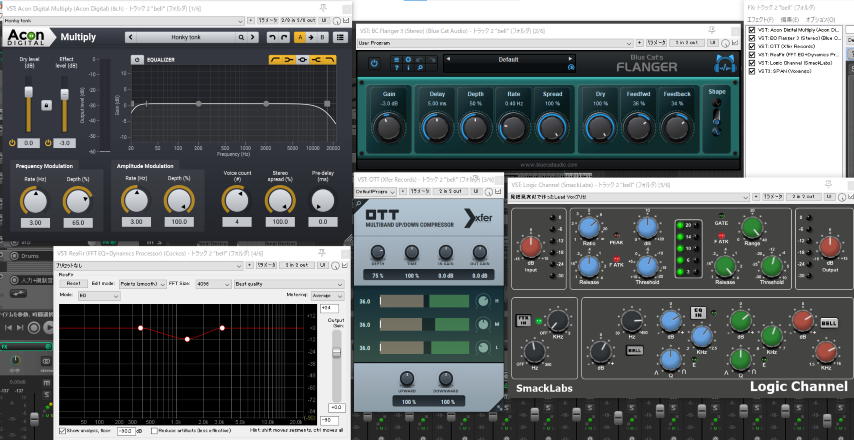This screenshot has height=440, width=854.
Task: Copy A to B in Acon Multiply
Action: coord(311,37)
